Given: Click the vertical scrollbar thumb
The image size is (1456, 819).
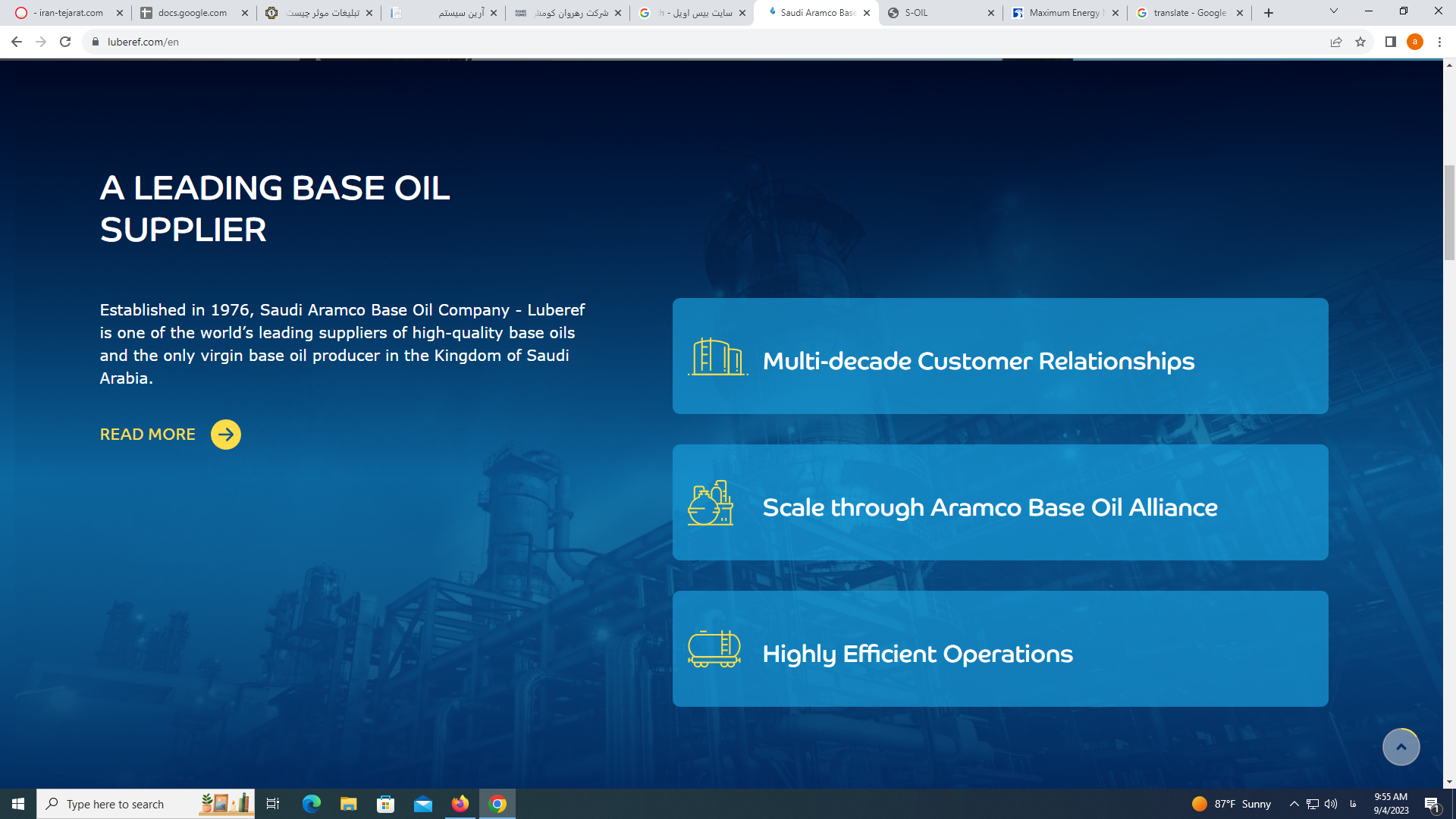Looking at the screenshot, I should [x=1449, y=212].
